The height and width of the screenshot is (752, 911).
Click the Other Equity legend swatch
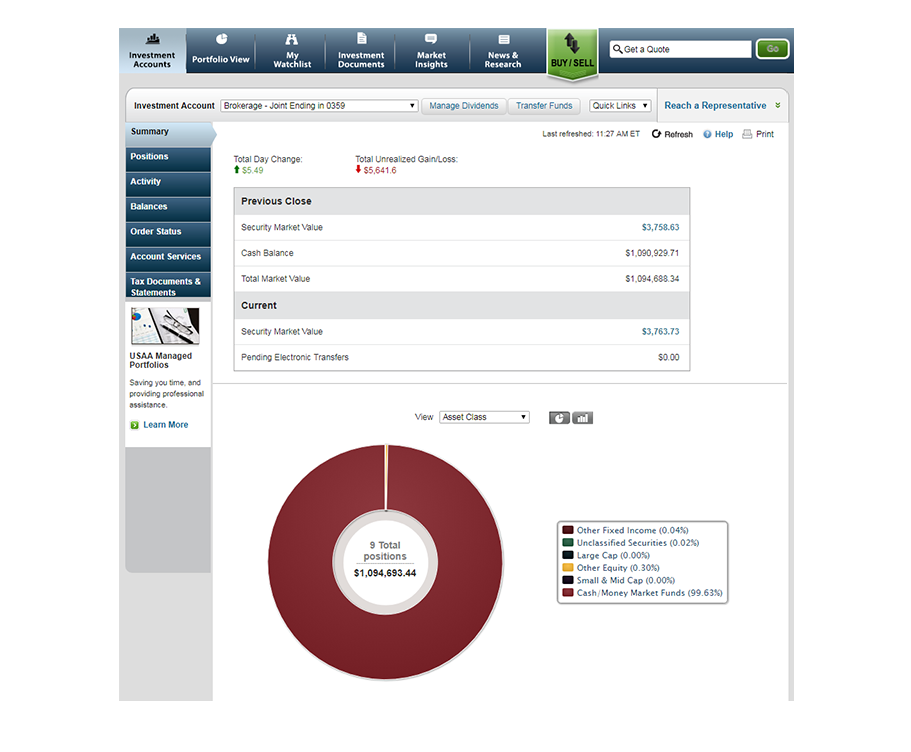[568, 568]
